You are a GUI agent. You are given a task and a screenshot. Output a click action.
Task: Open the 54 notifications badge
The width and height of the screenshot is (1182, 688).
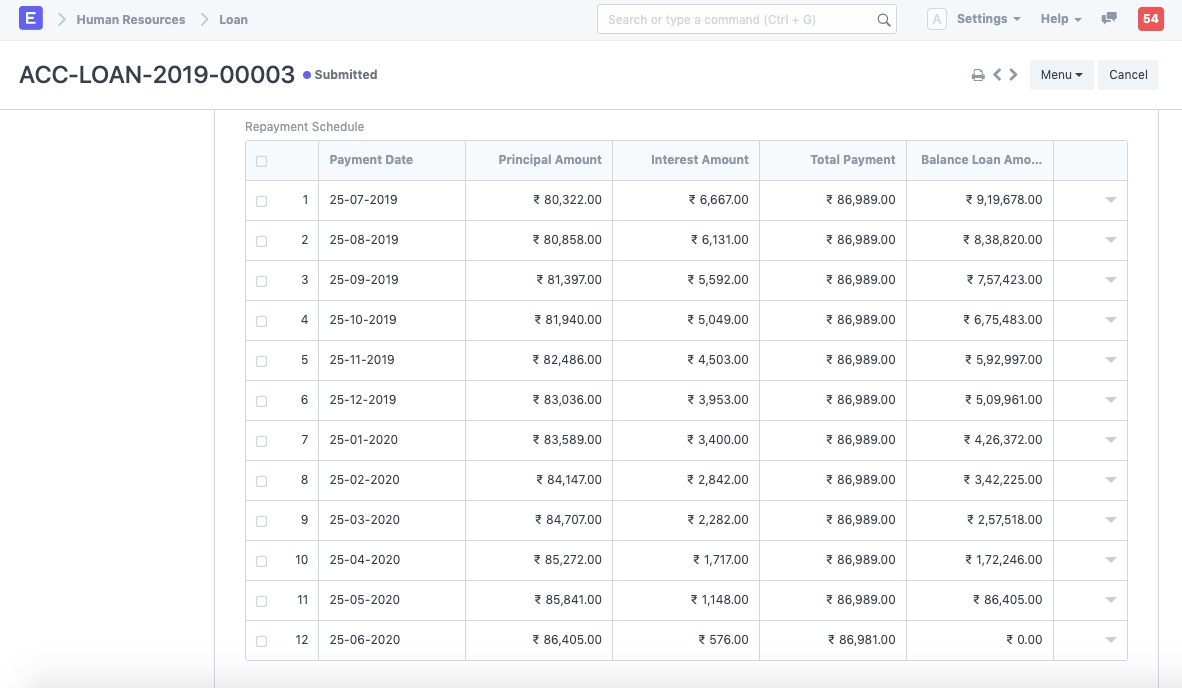(1150, 19)
